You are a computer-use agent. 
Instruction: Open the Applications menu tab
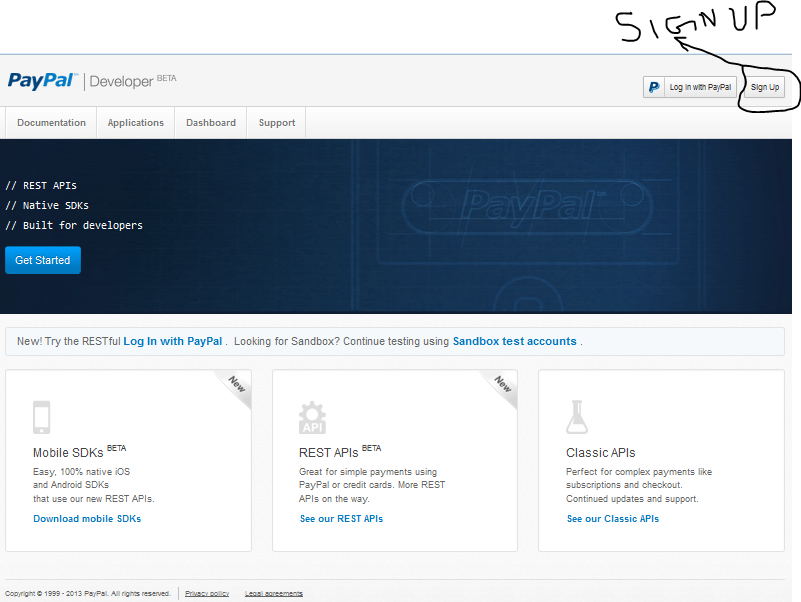click(136, 123)
